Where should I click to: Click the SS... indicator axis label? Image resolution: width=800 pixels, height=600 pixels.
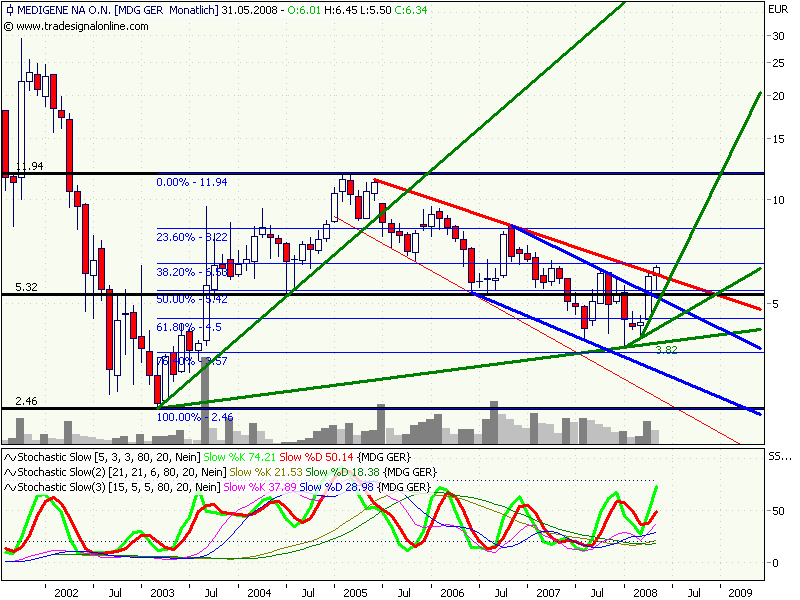pos(779,457)
